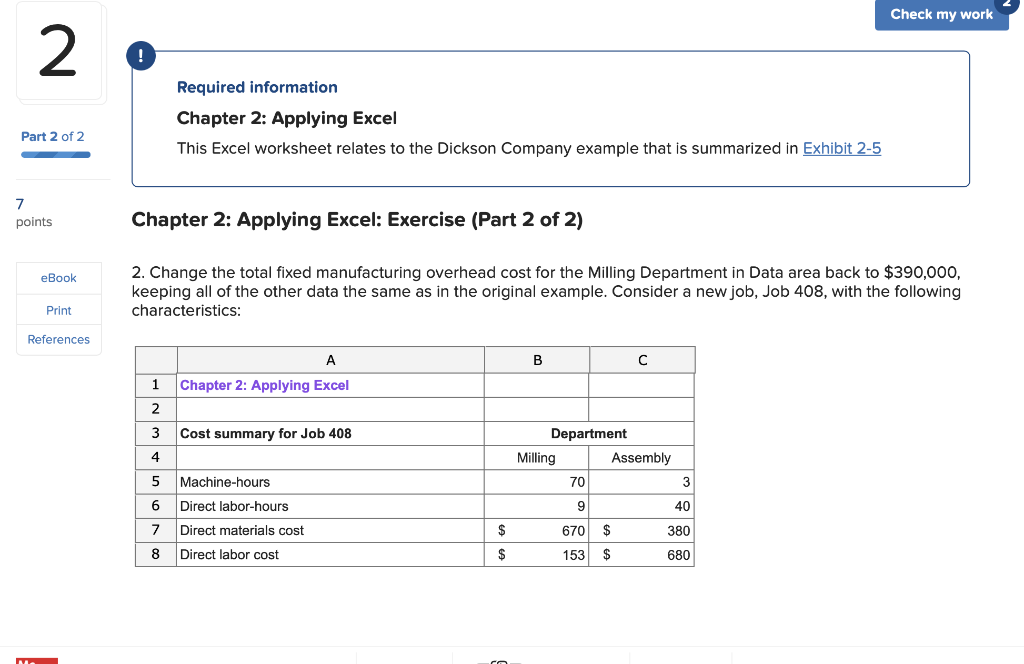The width and height of the screenshot is (1024, 664).
Task: Click the Check my work button
Action: (941, 14)
